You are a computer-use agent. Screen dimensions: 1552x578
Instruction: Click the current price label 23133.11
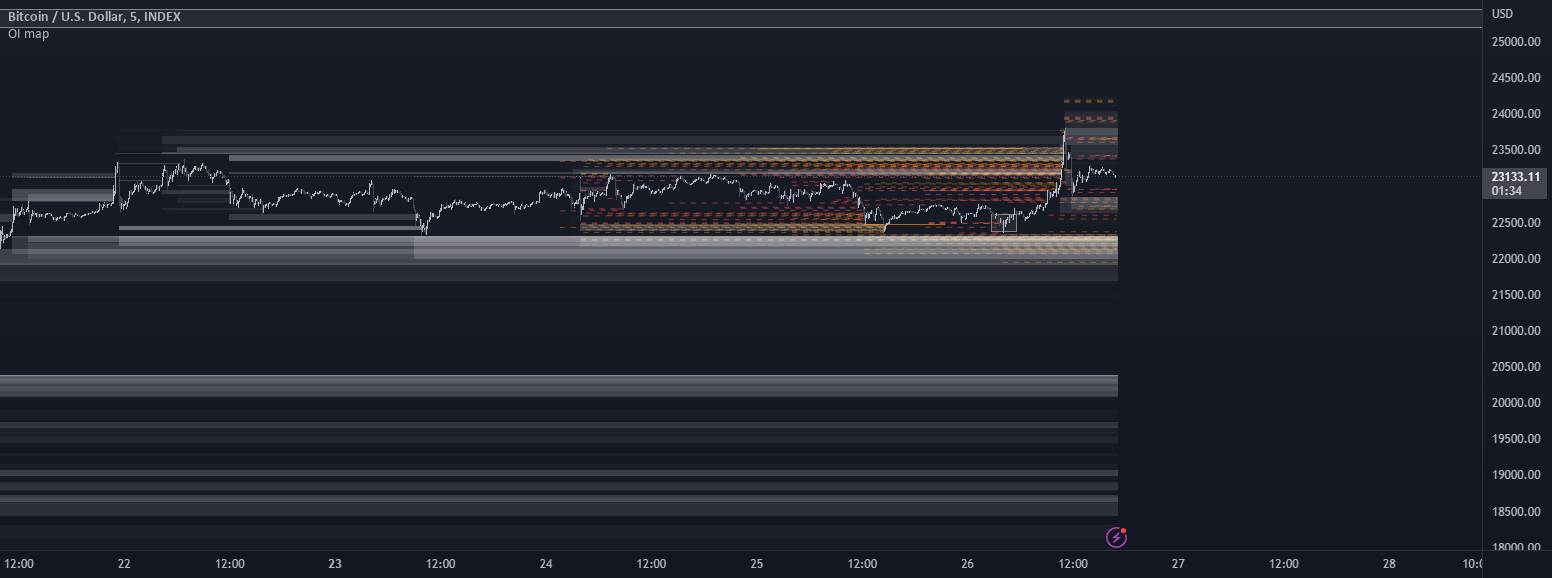click(1513, 177)
